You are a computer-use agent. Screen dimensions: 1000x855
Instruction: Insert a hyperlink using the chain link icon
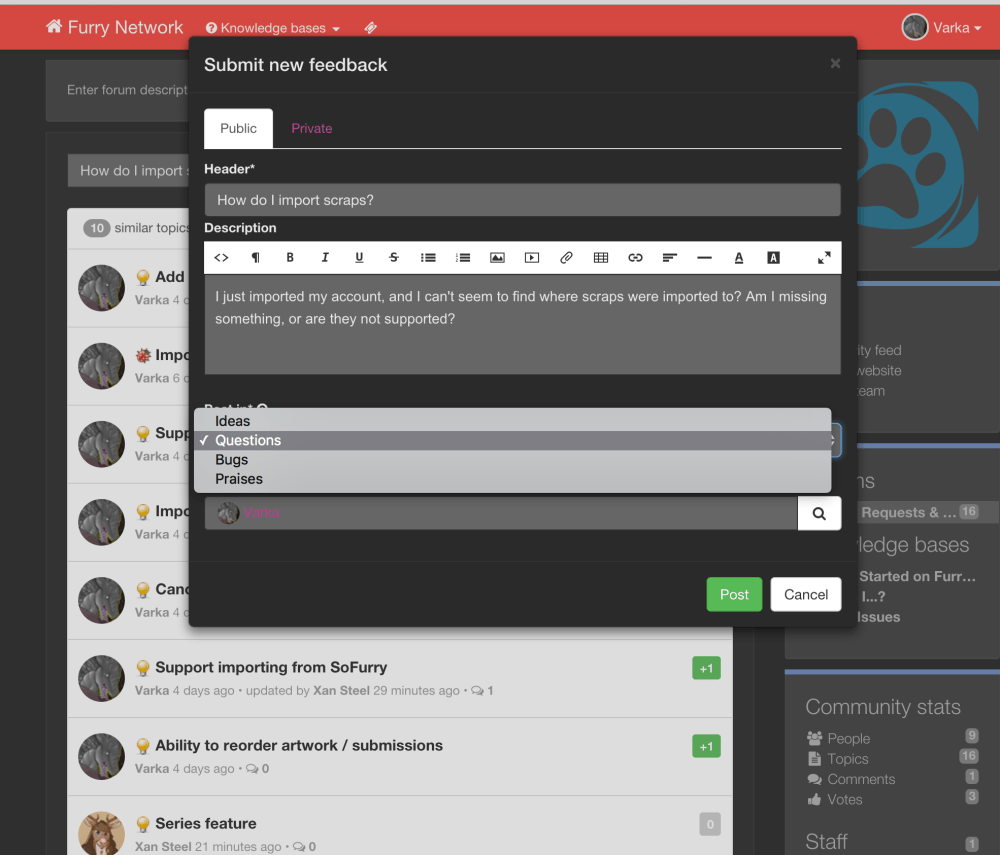(x=635, y=257)
